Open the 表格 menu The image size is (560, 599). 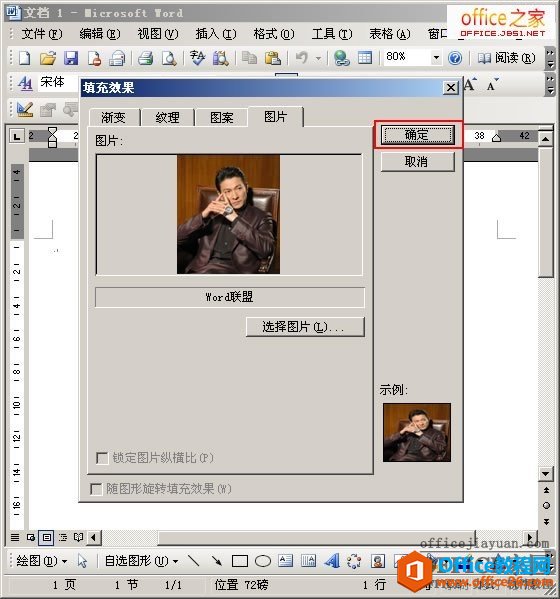[390, 34]
